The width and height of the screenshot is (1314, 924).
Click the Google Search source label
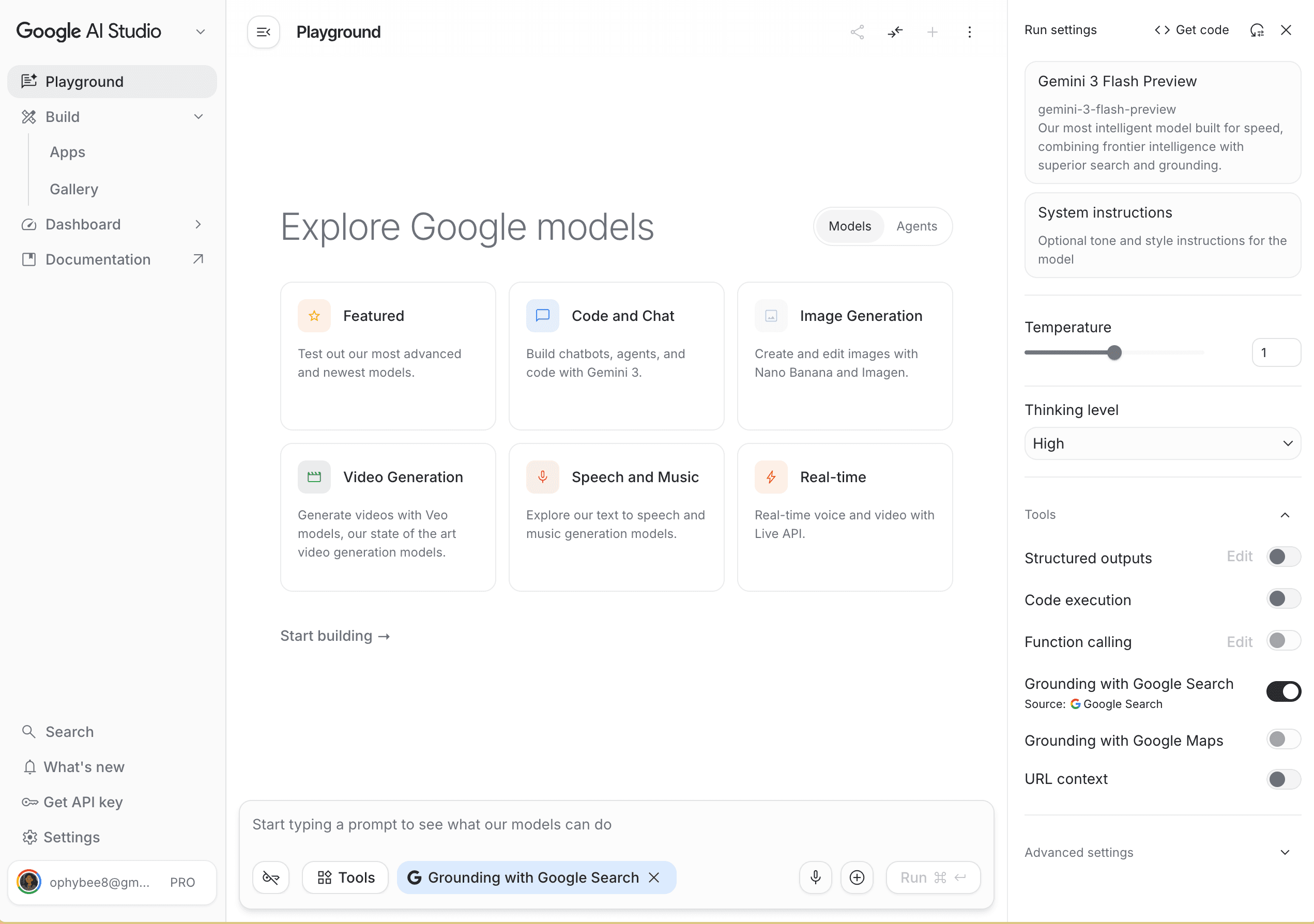[1116, 704]
